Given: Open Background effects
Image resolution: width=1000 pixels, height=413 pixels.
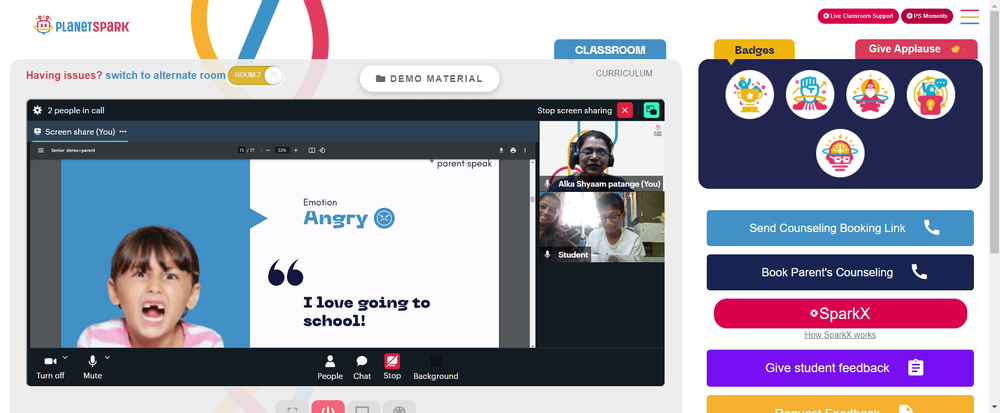Looking at the screenshot, I should (x=436, y=368).
